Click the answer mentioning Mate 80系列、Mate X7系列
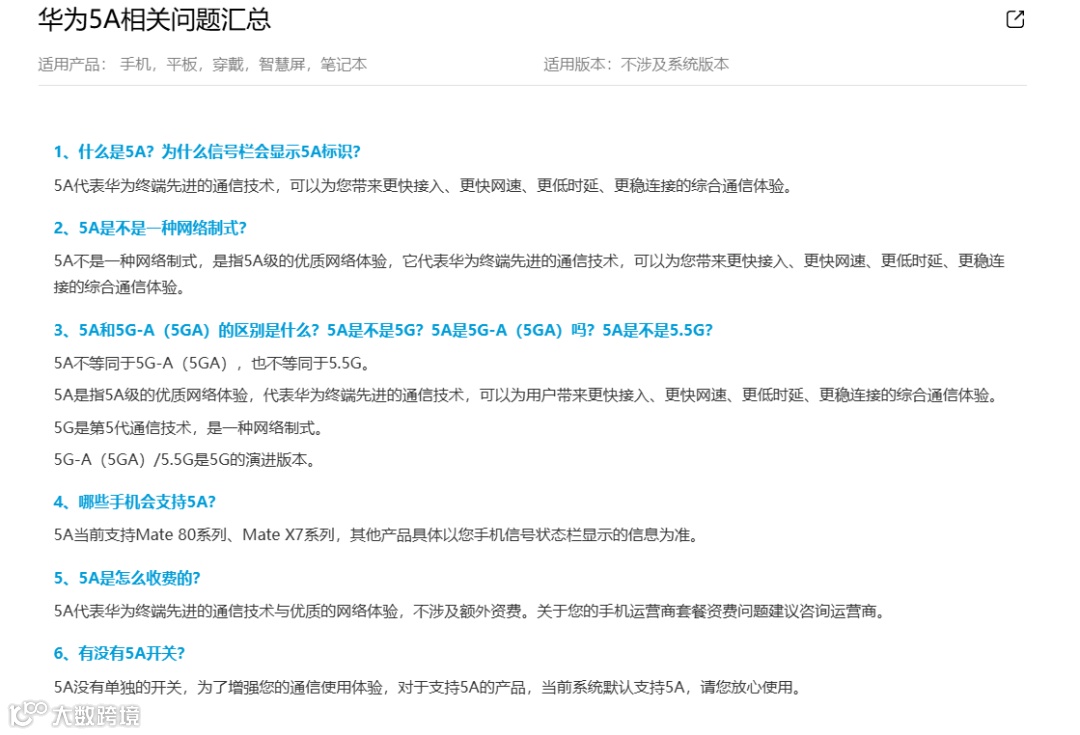This screenshot has width=1080, height=735. [376, 535]
